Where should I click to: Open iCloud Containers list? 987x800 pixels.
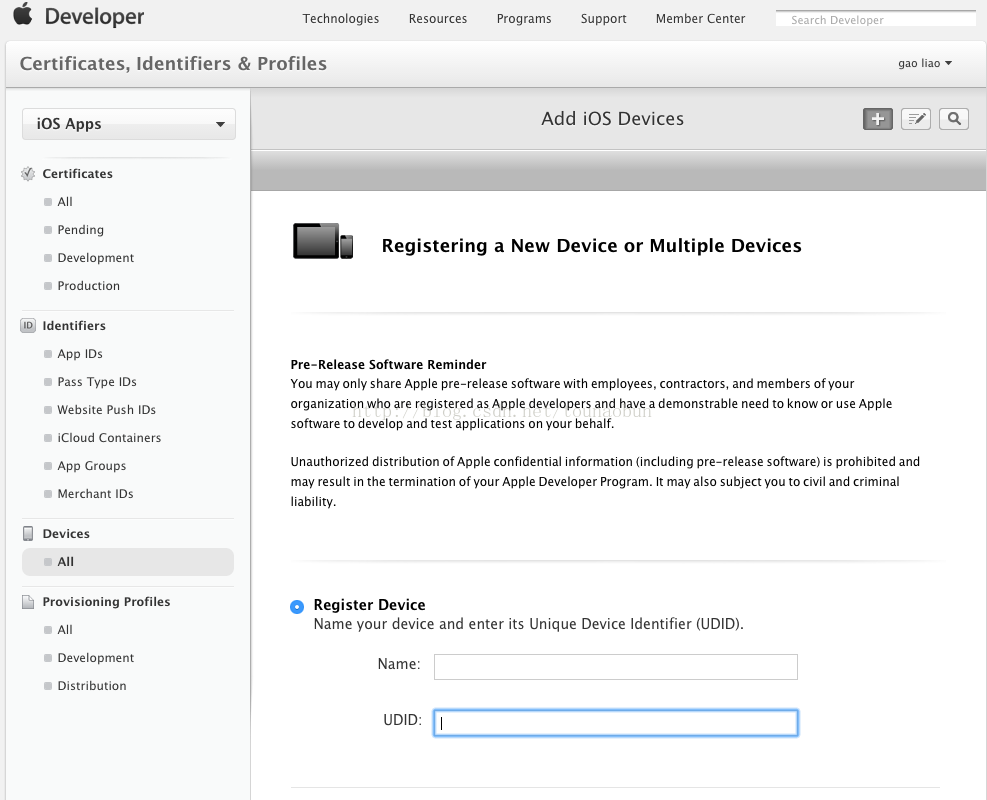(109, 438)
